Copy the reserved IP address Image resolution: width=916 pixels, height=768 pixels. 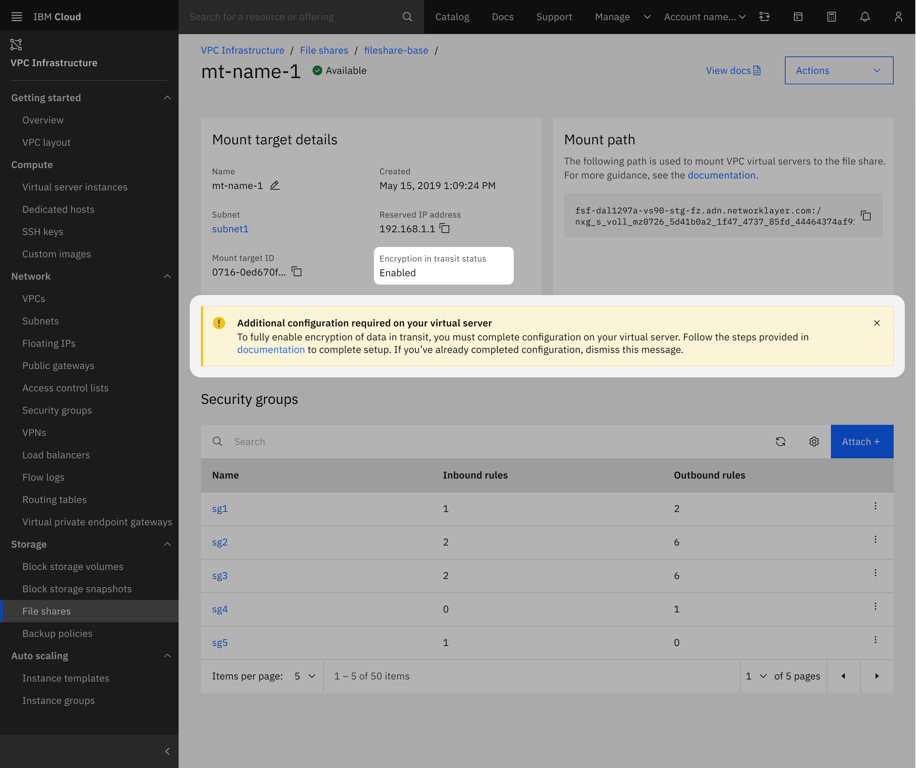click(445, 229)
